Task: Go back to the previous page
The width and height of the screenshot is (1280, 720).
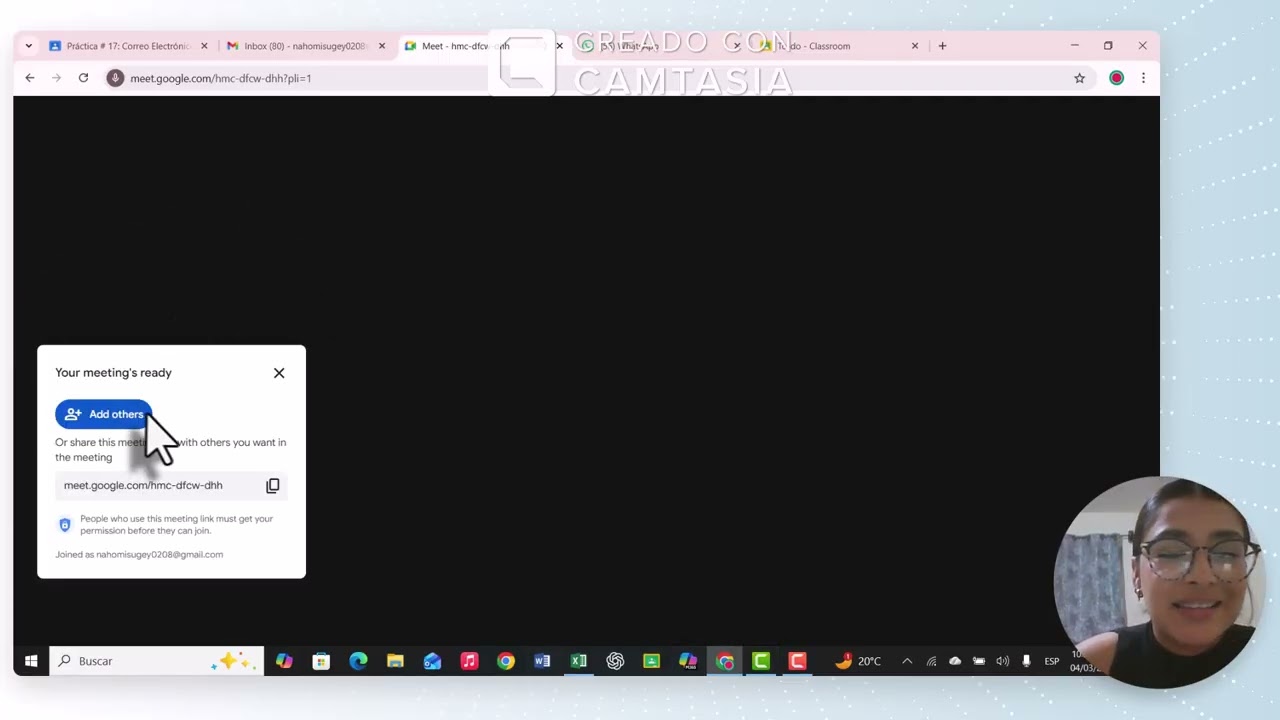Action: click(x=30, y=78)
